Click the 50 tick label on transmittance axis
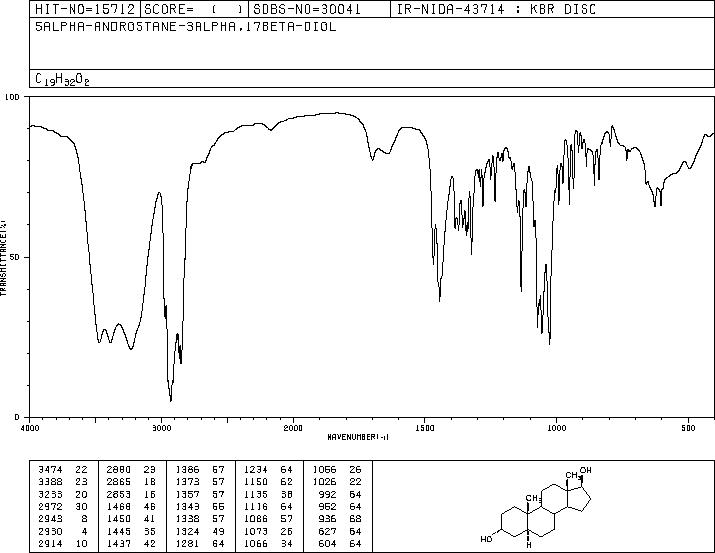The image size is (715, 553). [16, 257]
